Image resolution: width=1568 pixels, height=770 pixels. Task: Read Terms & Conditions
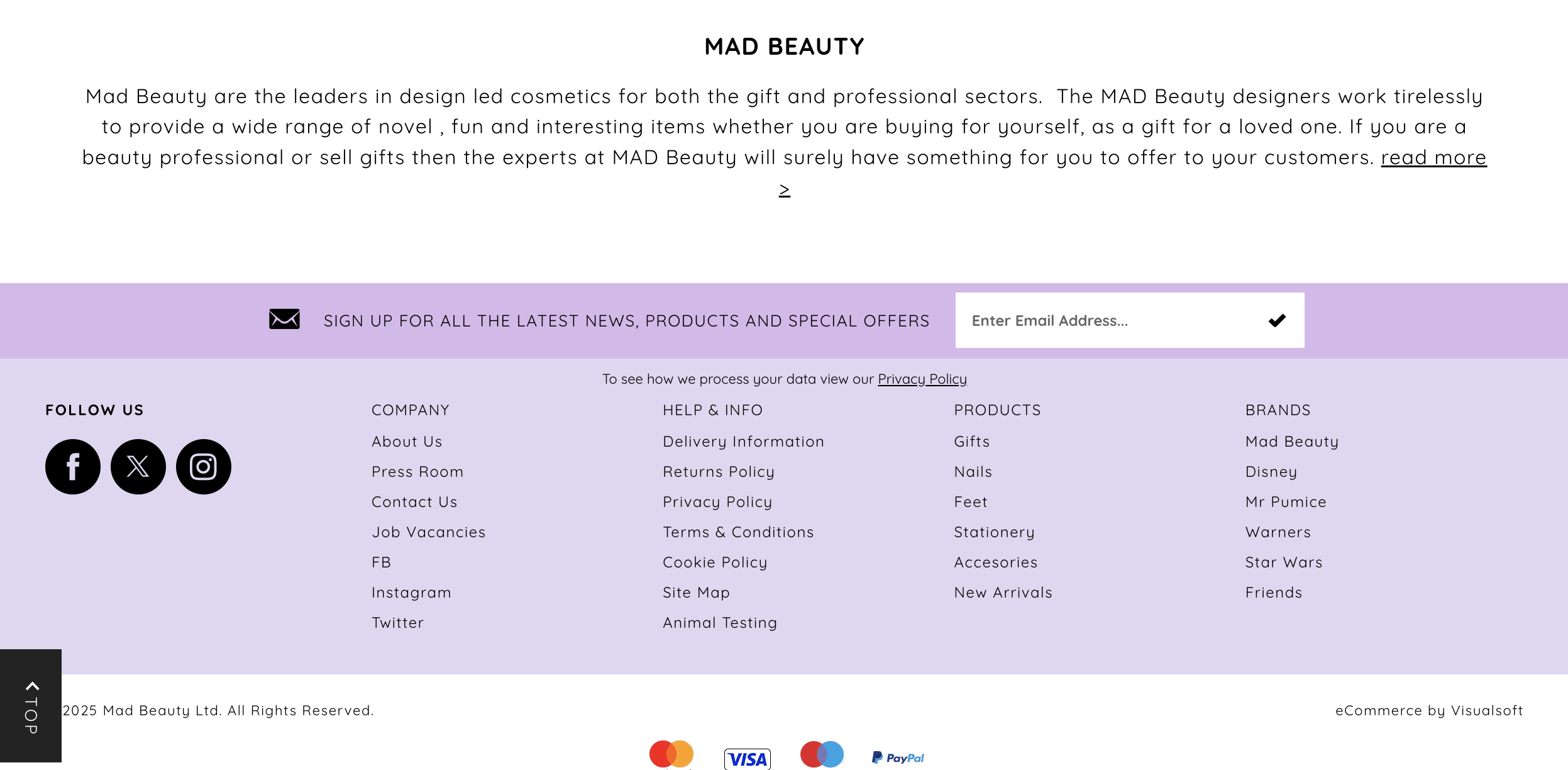(x=738, y=532)
